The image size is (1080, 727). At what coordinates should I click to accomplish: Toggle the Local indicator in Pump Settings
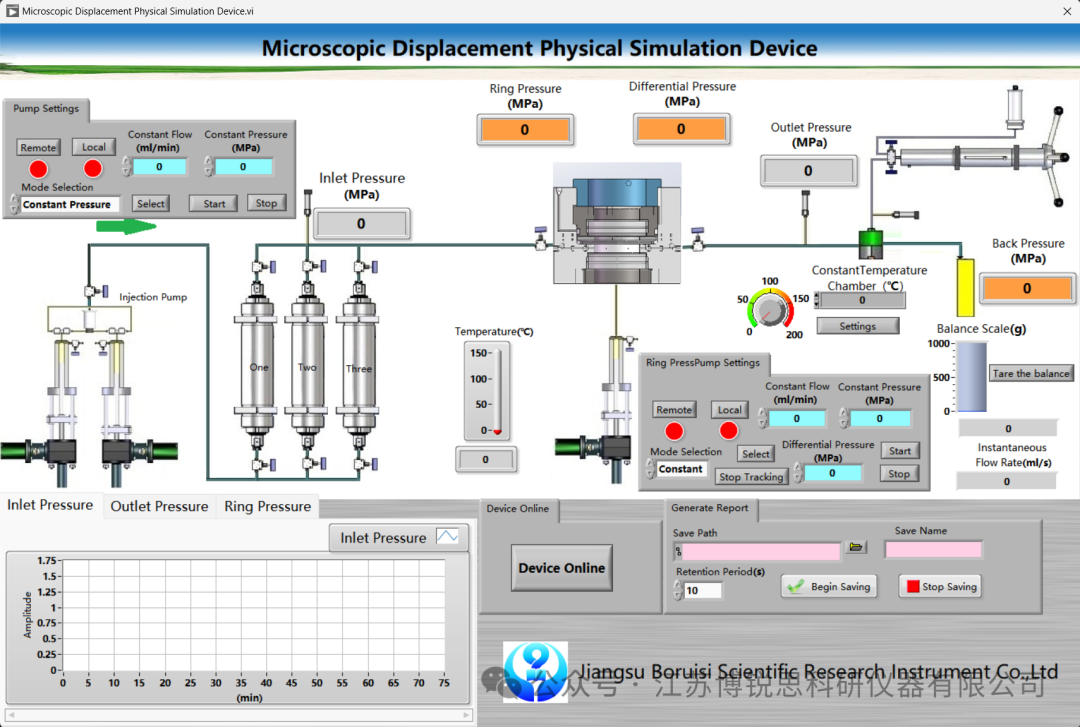click(x=93, y=168)
